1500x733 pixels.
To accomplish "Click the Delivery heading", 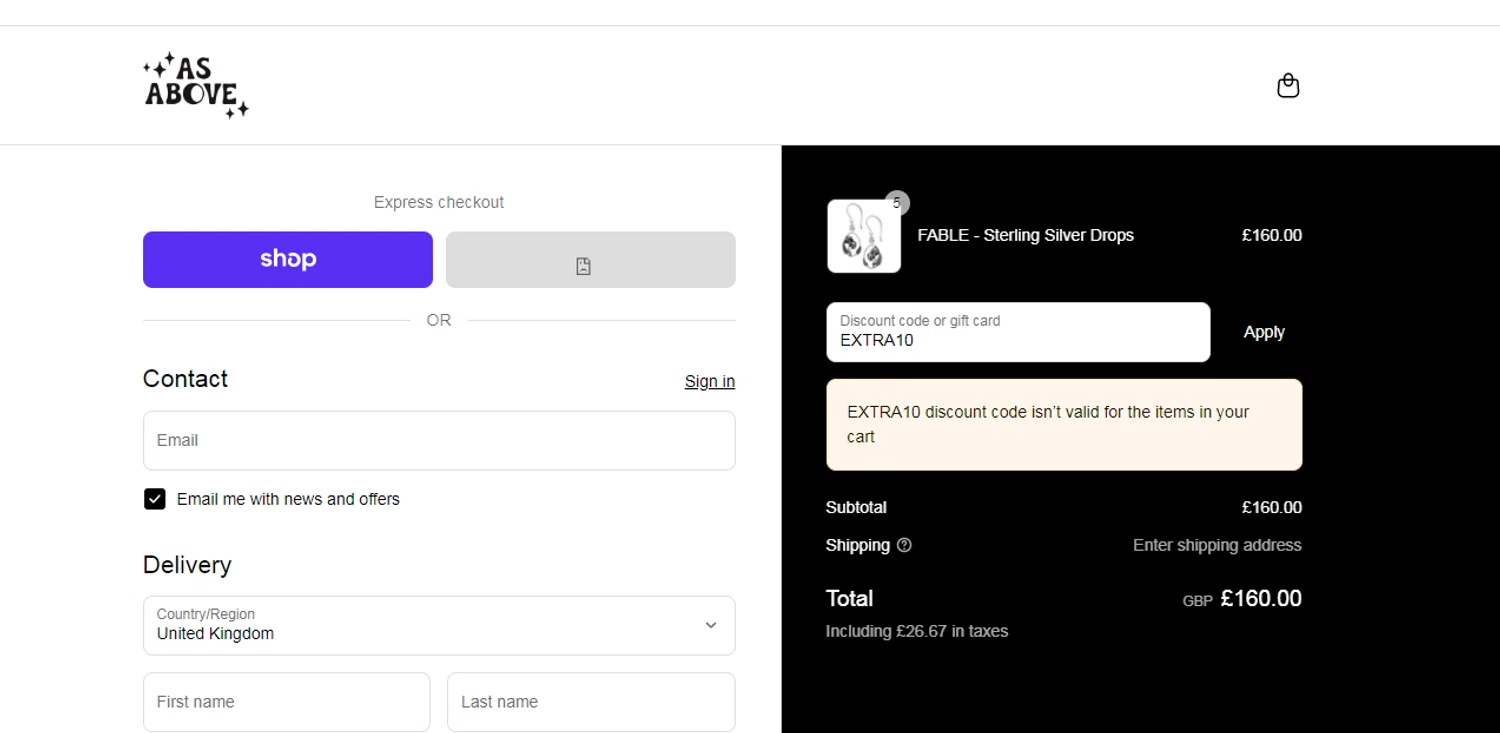I will click(187, 565).
